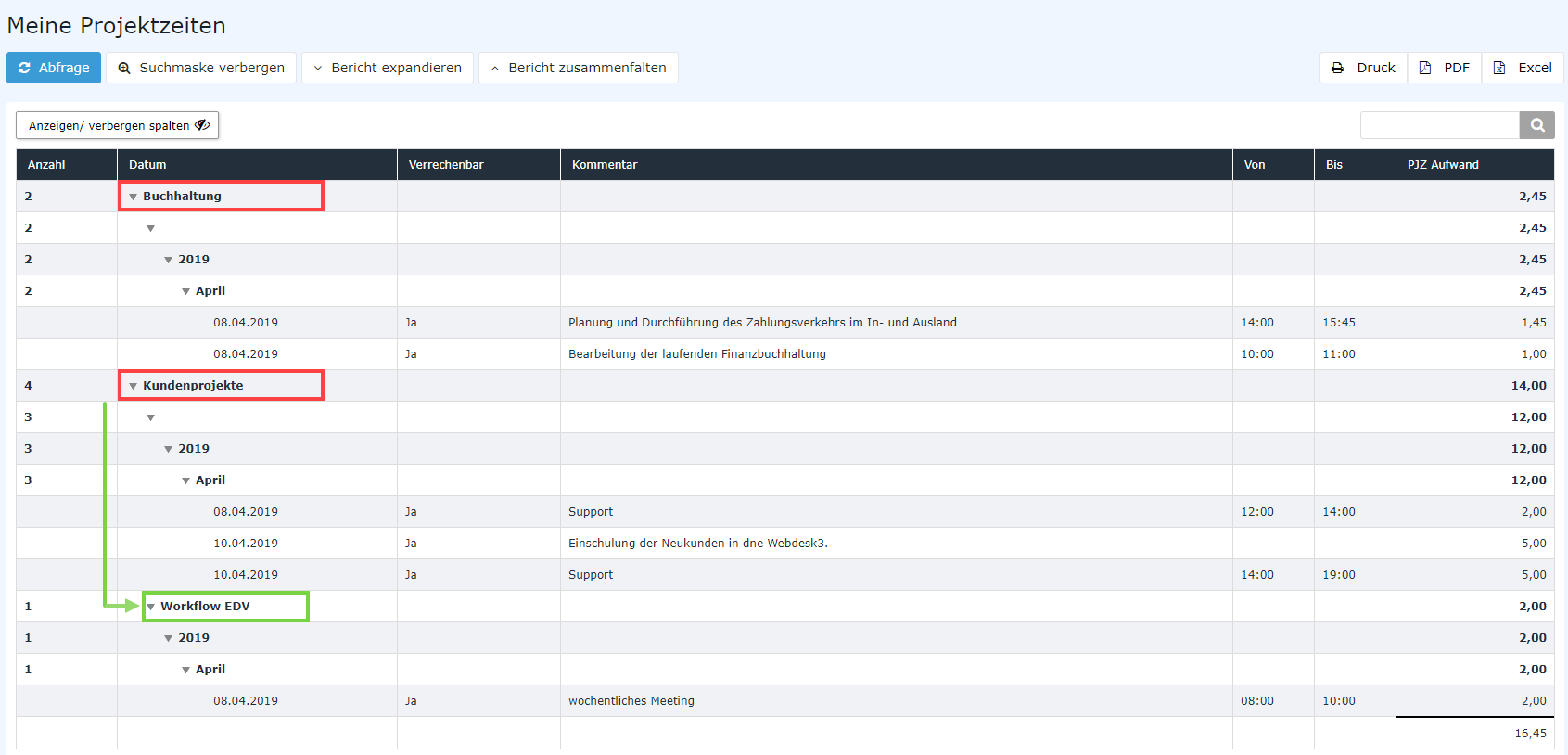This screenshot has height=755, width=1568.
Task: Hide the search mask via Suchmaske verbergen
Action: click(201, 68)
